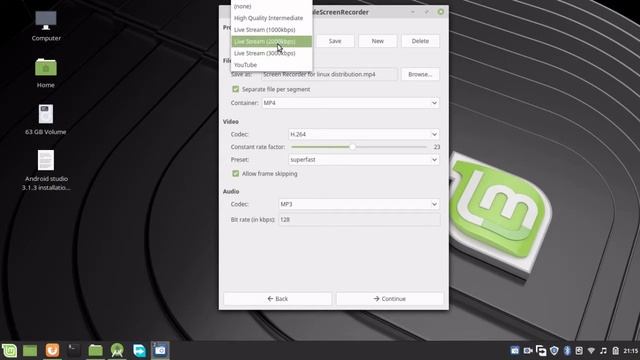This screenshot has height=360, width=640.
Task: Click the removable drives tray icon
Action: 579,350
